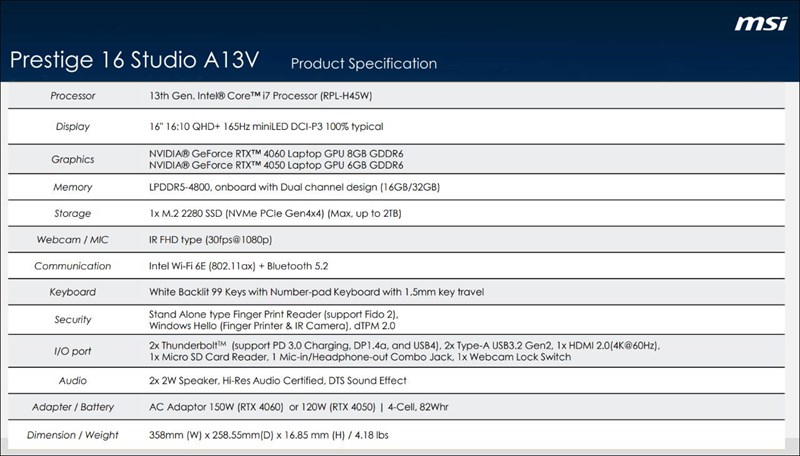800x456 pixels.
Task: Click the Webcam / MIC row label
Action: click(72, 240)
